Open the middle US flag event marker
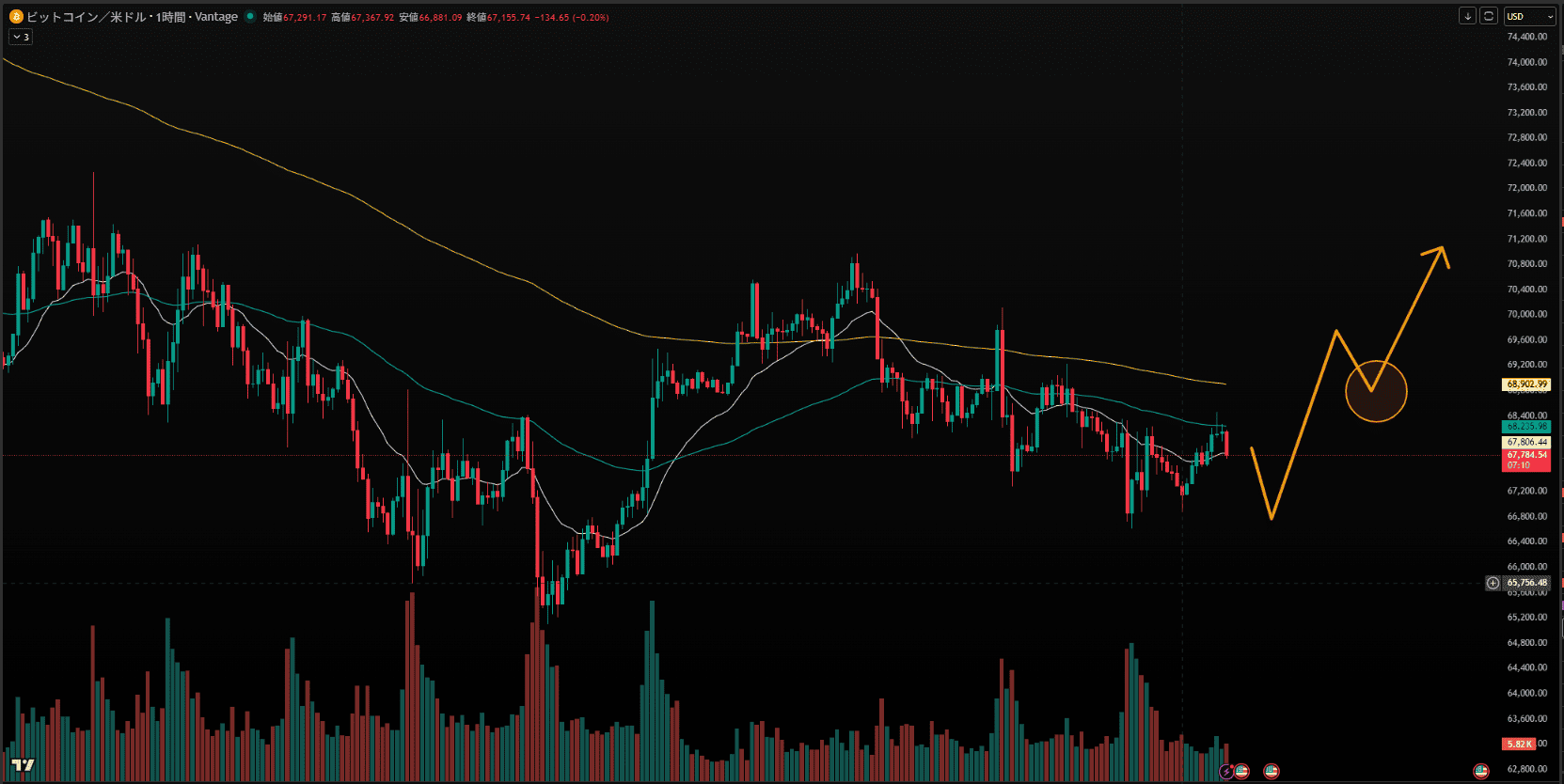Image resolution: width=1564 pixels, height=784 pixels. point(1272,772)
